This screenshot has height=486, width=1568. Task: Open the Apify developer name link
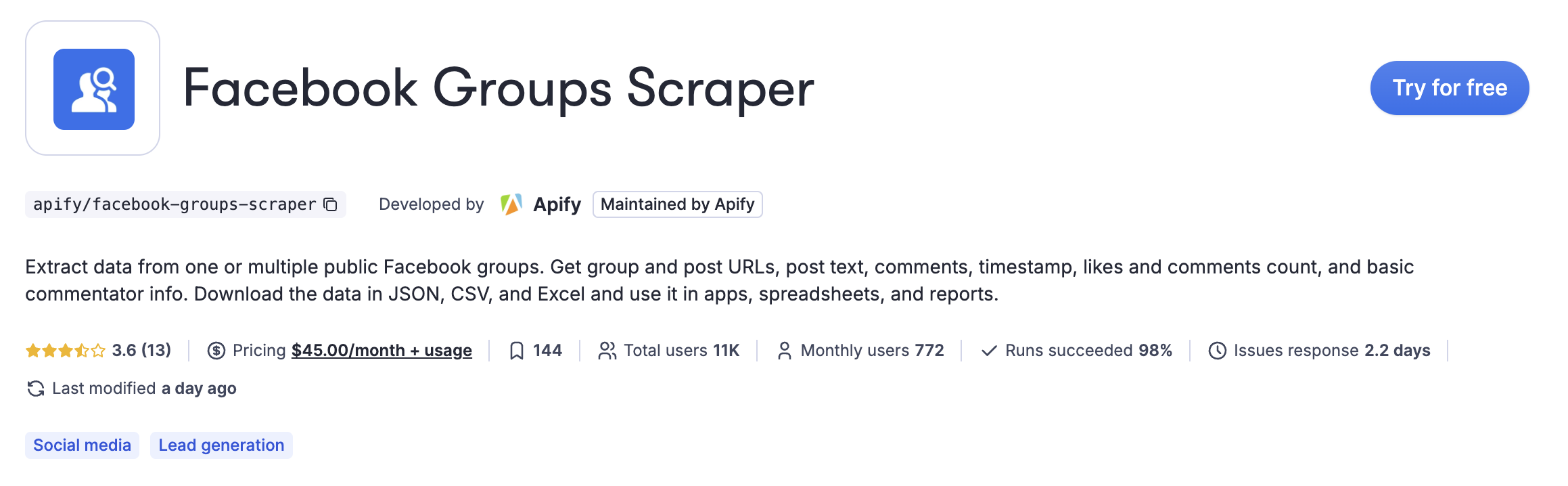coord(557,204)
